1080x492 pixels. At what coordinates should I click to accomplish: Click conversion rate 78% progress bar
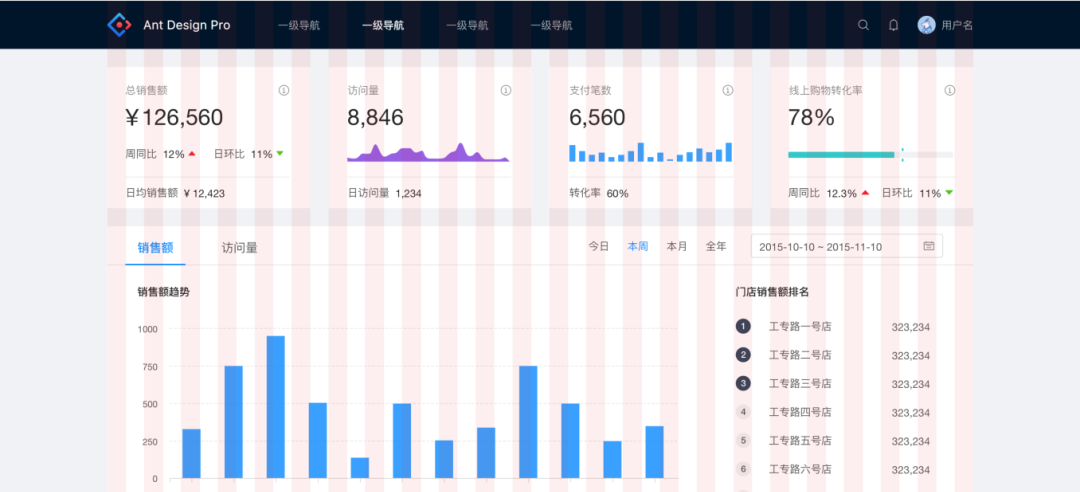(871, 154)
